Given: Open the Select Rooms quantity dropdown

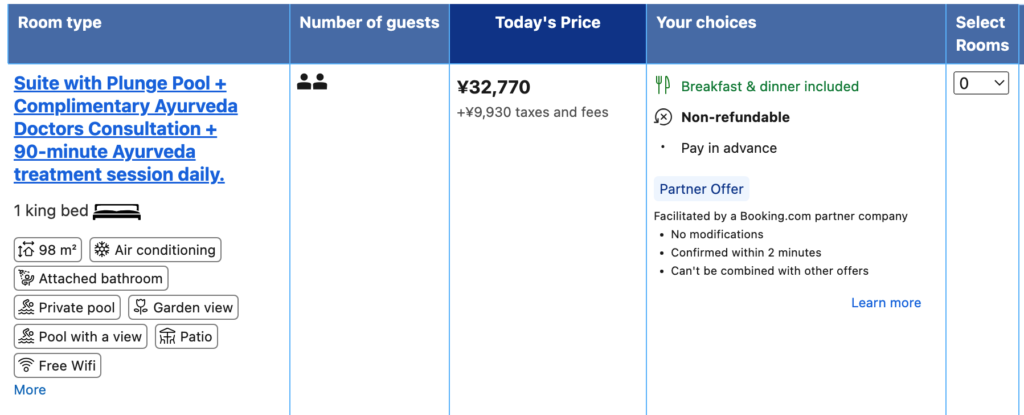Looking at the screenshot, I should coord(981,84).
